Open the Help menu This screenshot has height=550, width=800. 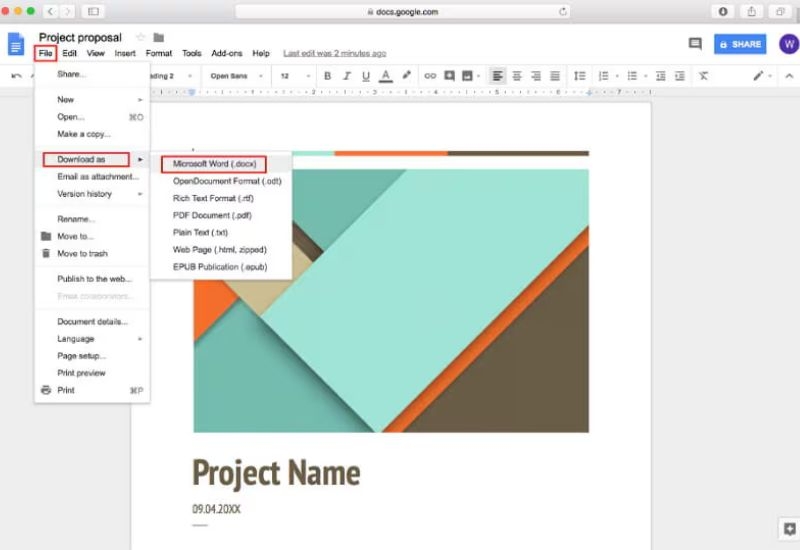(x=261, y=53)
